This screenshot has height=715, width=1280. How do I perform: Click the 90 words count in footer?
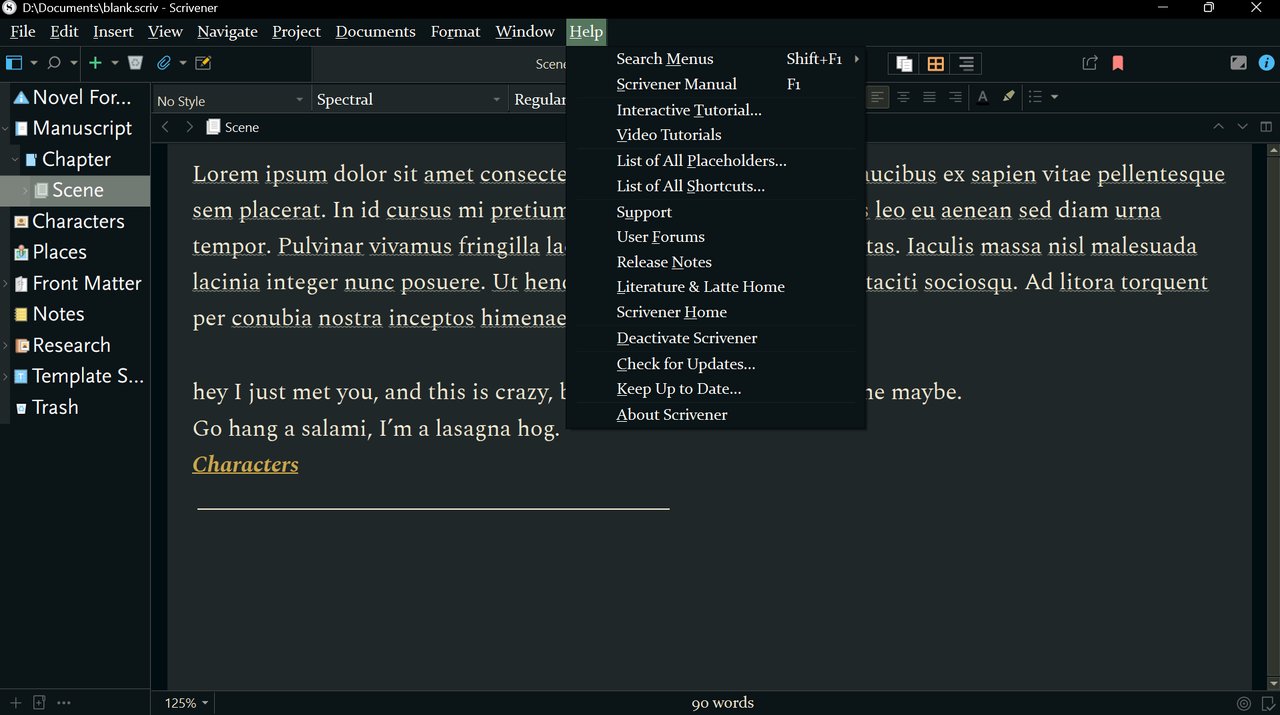722,703
